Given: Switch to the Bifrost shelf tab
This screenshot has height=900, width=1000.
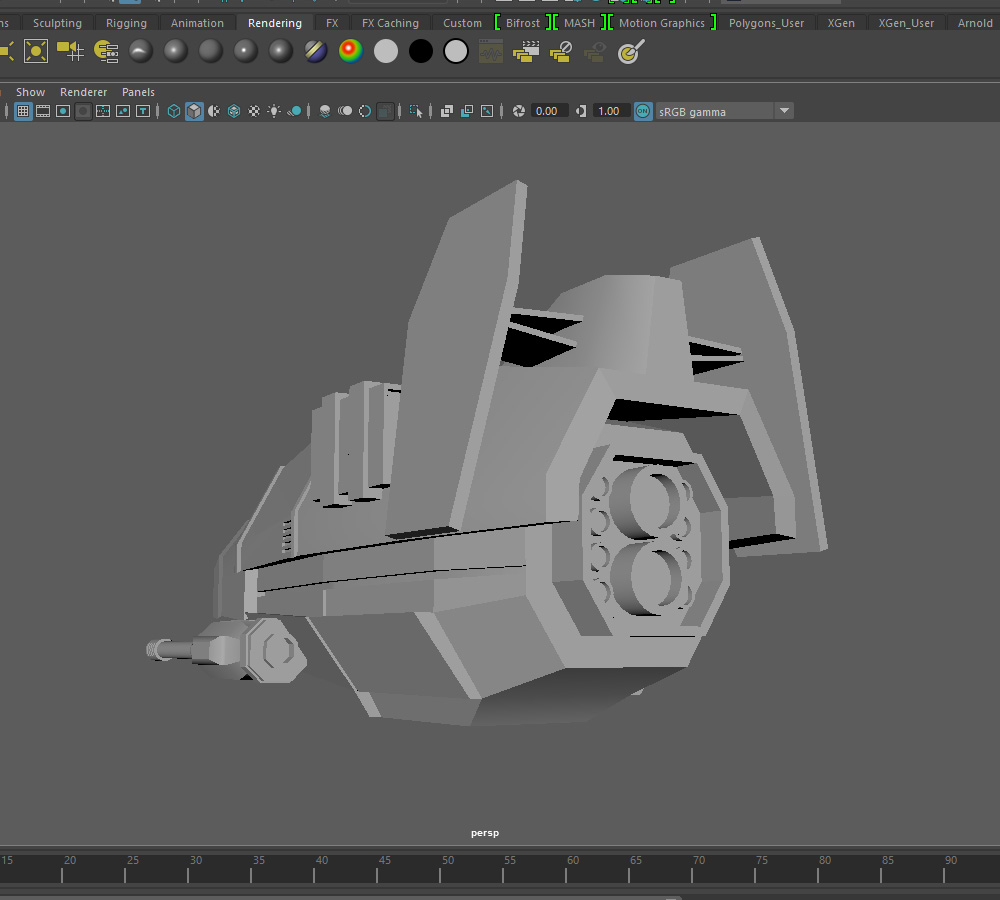Looking at the screenshot, I should click(x=523, y=23).
